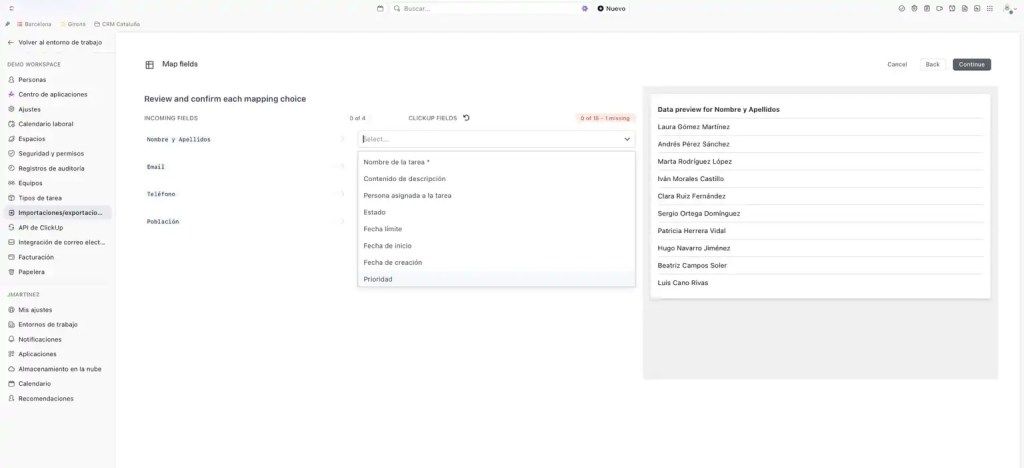Open the Girona favorite in the favorites bar
The width and height of the screenshot is (1024, 468).
tap(72, 24)
